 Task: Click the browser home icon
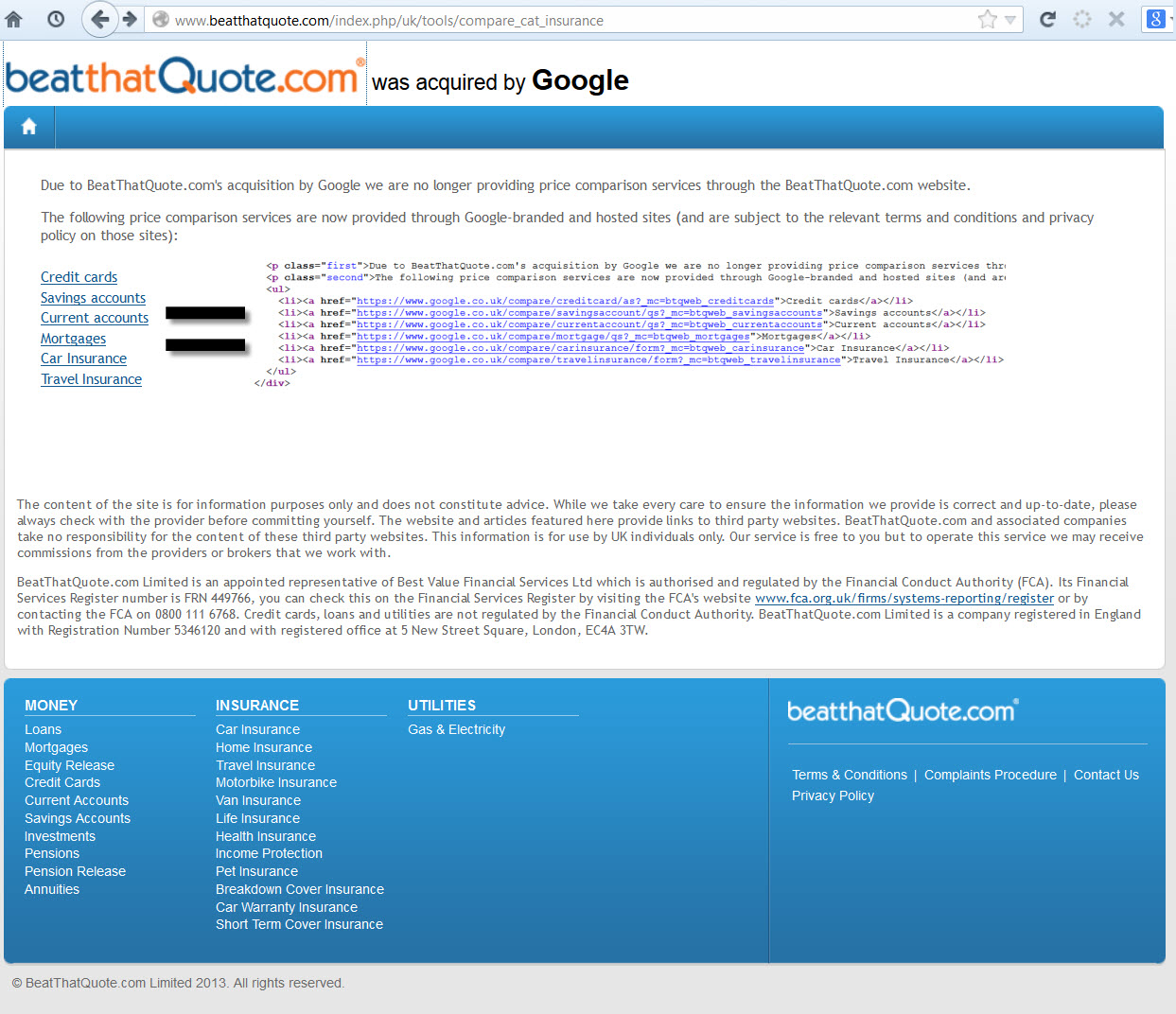coord(13,19)
